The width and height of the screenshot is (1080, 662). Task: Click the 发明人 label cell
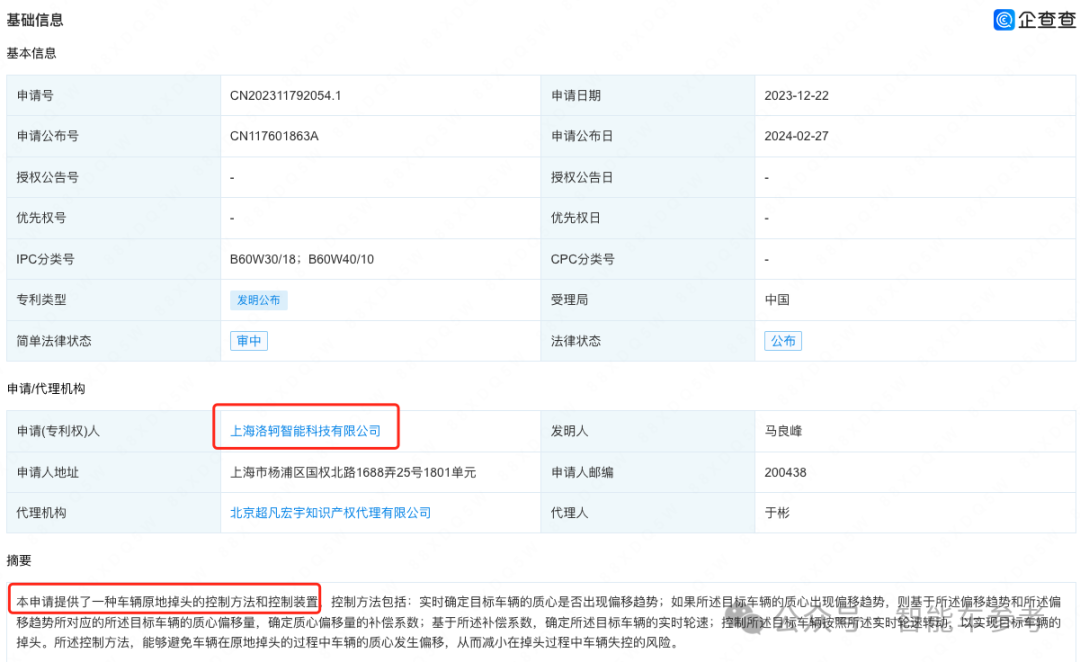[x=647, y=431]
